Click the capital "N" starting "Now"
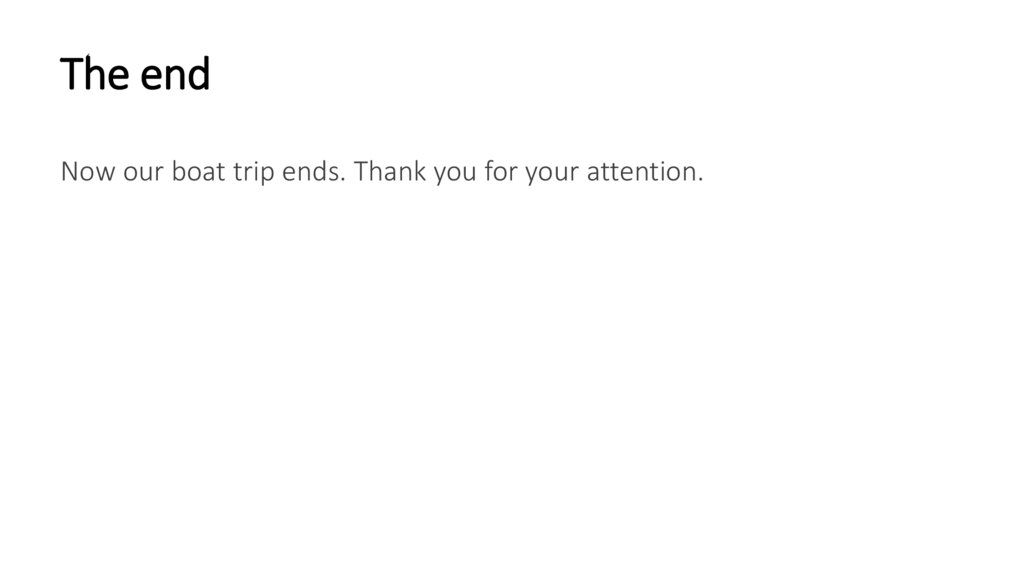 coord(69,172)
